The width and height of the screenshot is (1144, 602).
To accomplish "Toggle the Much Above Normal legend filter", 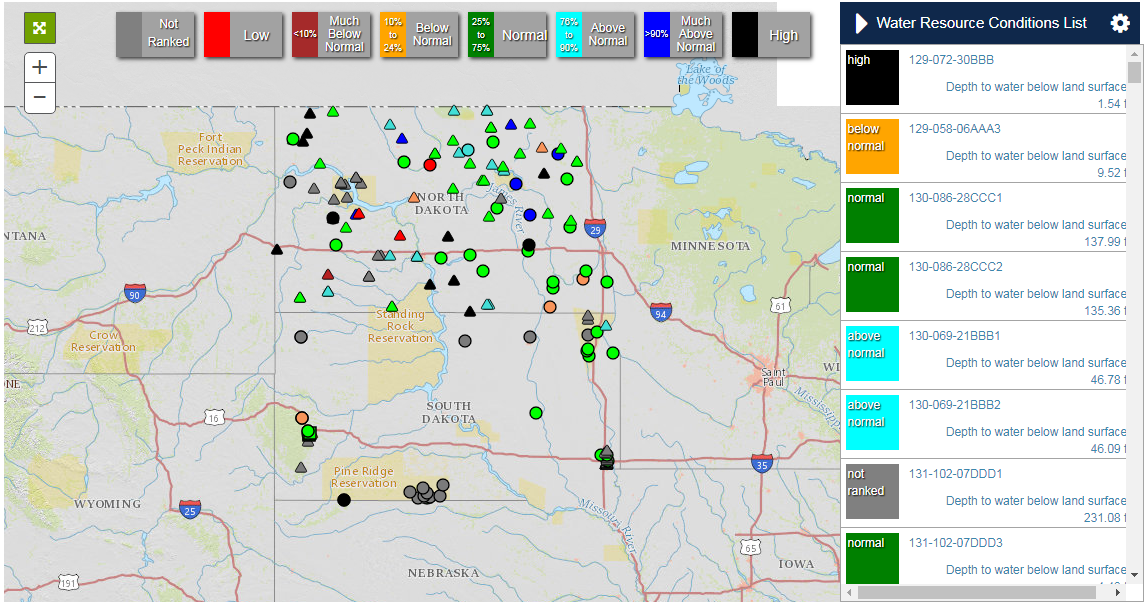I will (683, 35).
